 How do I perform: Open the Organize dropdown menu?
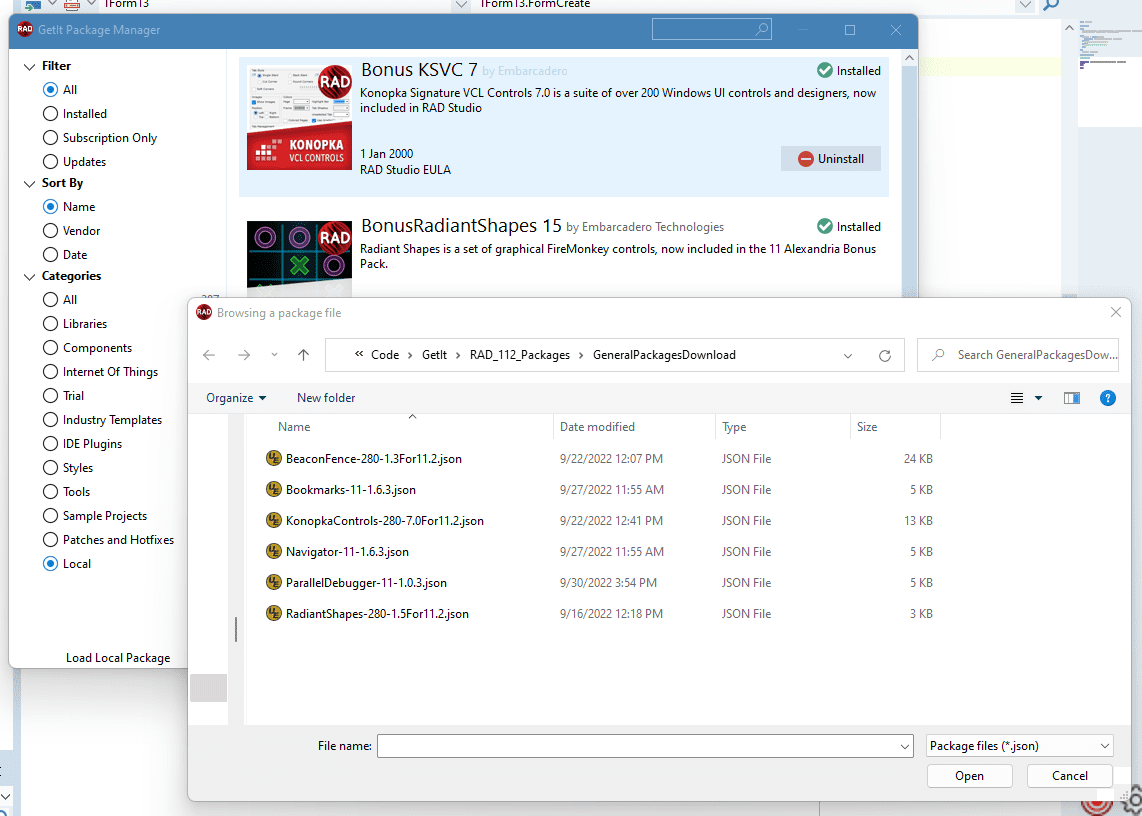[x=236, y=398]
